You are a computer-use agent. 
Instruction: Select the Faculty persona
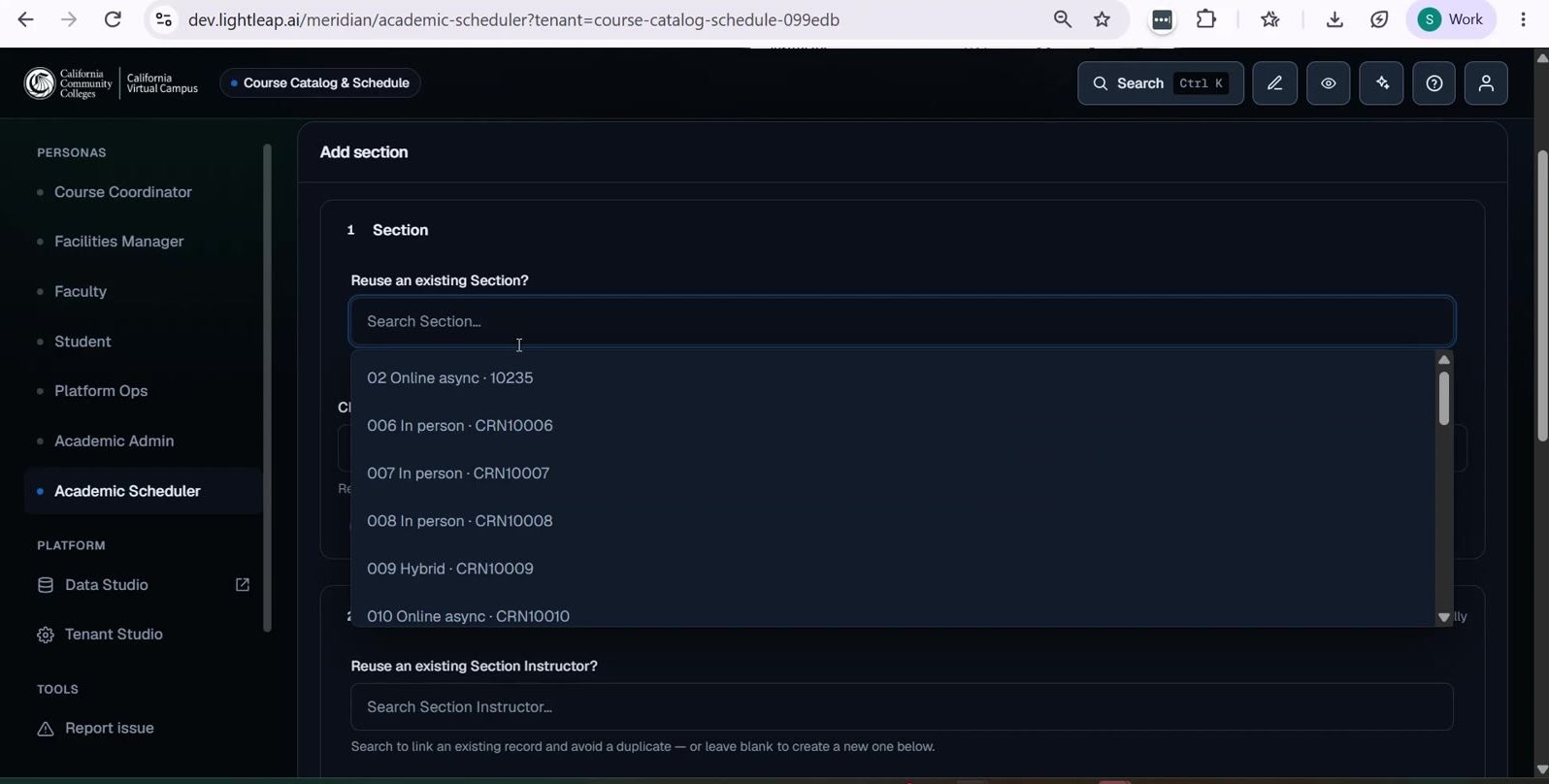tap(81, 291)
